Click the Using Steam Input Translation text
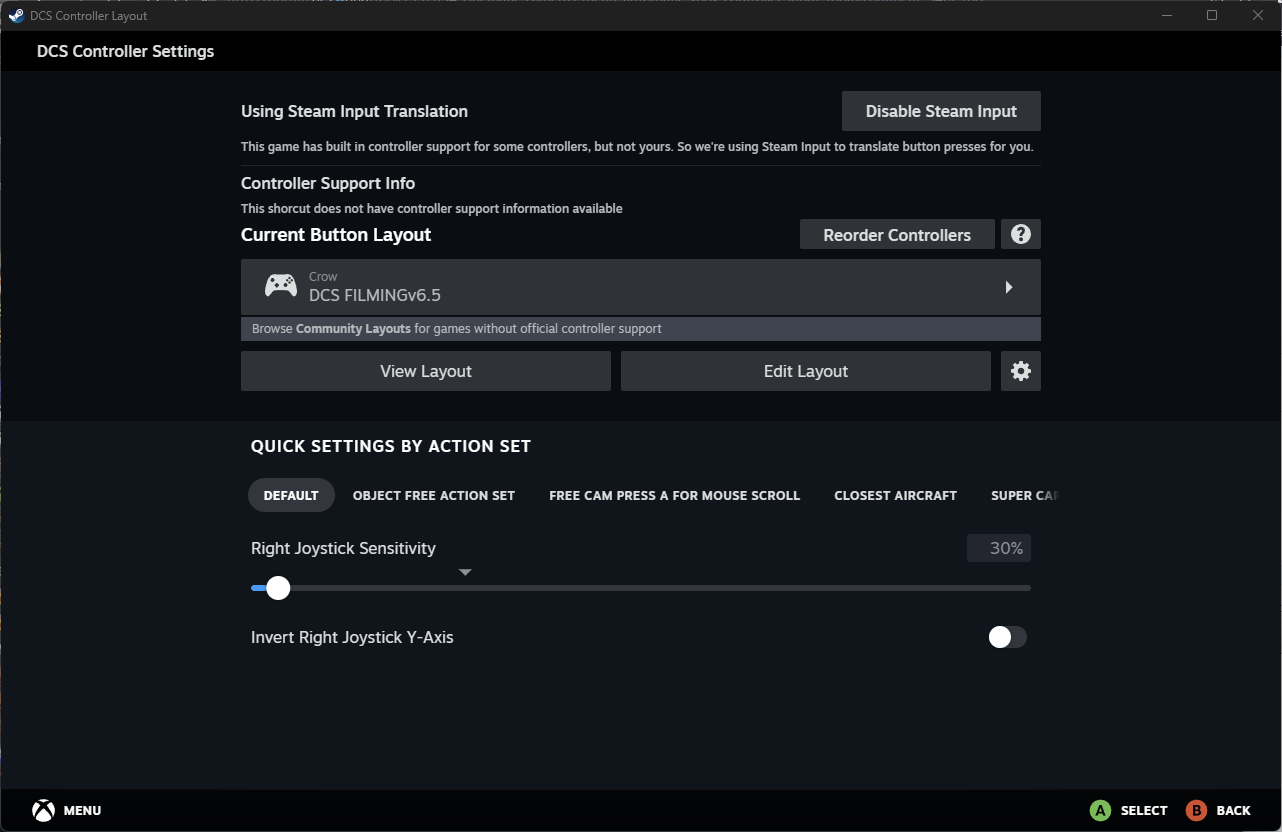Image resolution: width=1282 pixels, height=832 pixels. (x=354, y=111)
